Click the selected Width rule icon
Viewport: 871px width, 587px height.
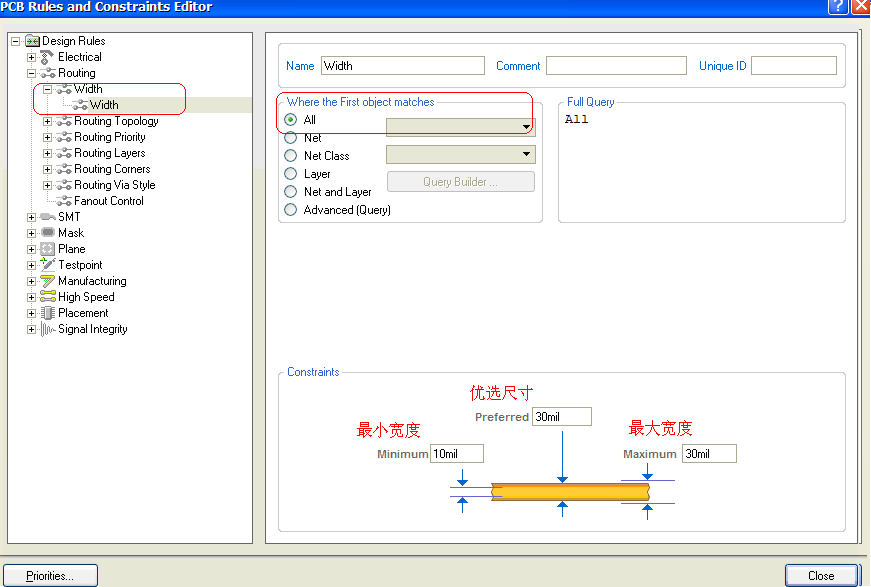[81, 105]
